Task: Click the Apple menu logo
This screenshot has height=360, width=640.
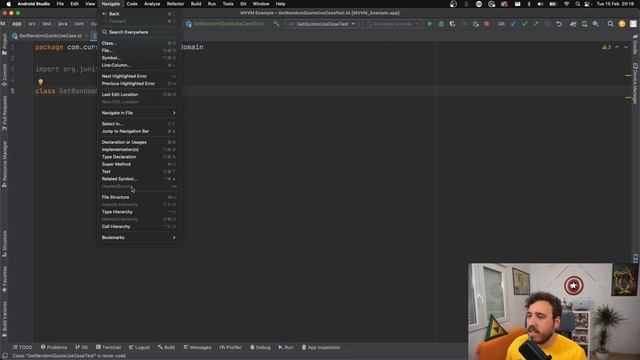Action: [8, 4]
